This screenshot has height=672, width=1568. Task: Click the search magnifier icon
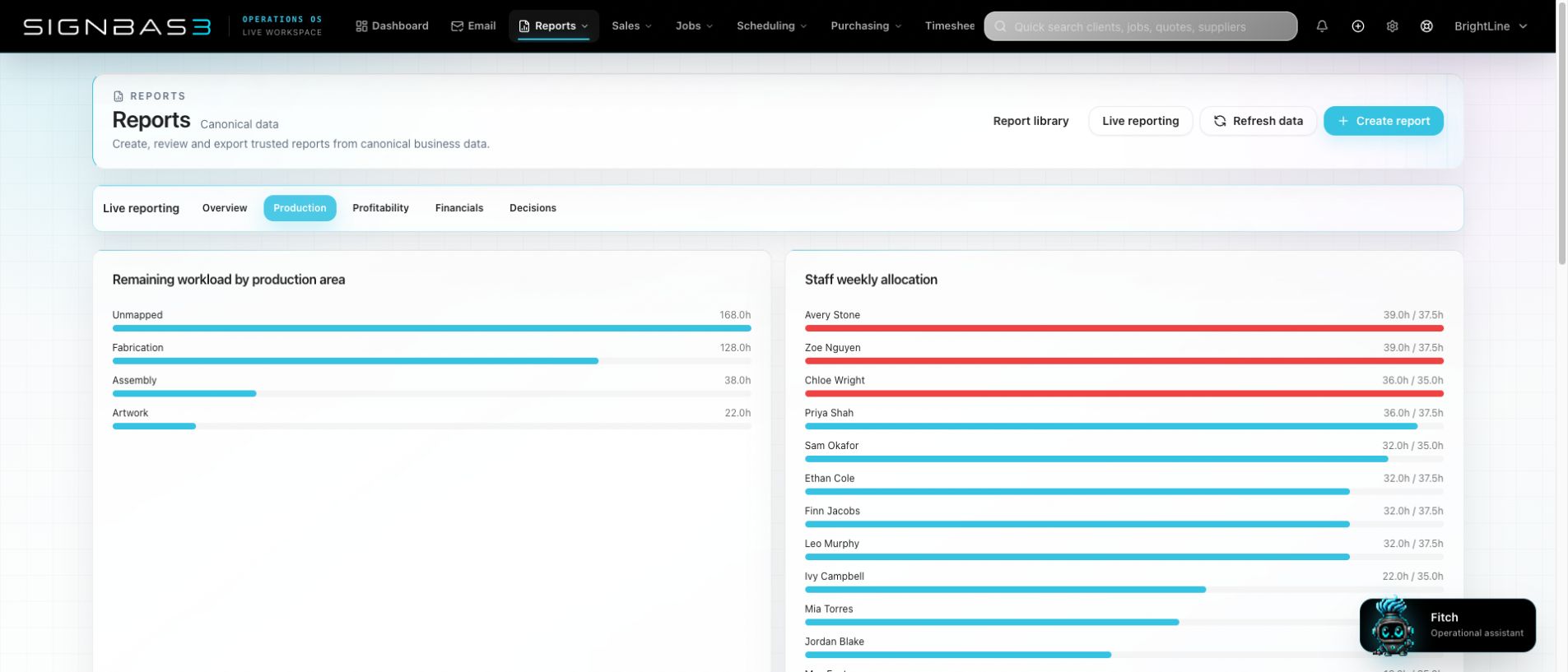[x=1001, y=26]
